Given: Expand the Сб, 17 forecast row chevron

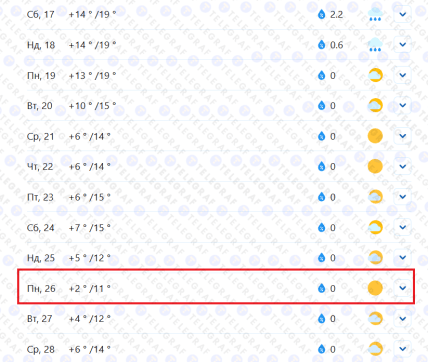Looking at the screenshot, I should (x=403, y=14).
